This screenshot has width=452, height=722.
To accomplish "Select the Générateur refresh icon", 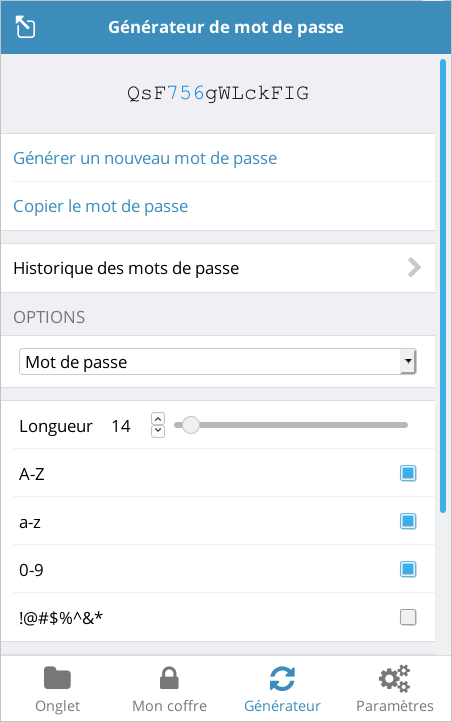I will (x=282, y=679).
